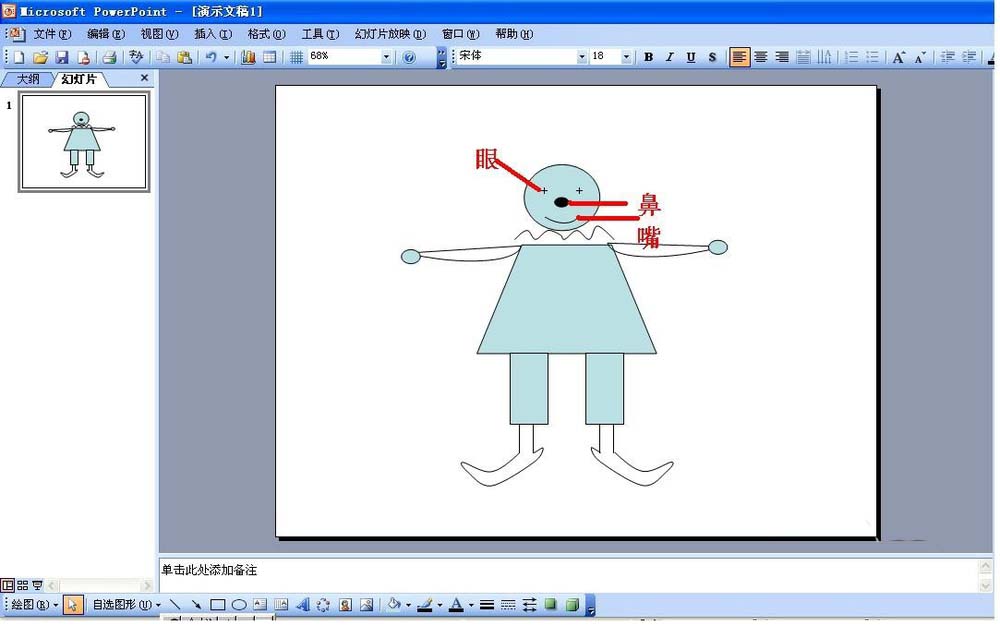Undo the last action
The image size is (1000, 626).
[x=210, y=57]
